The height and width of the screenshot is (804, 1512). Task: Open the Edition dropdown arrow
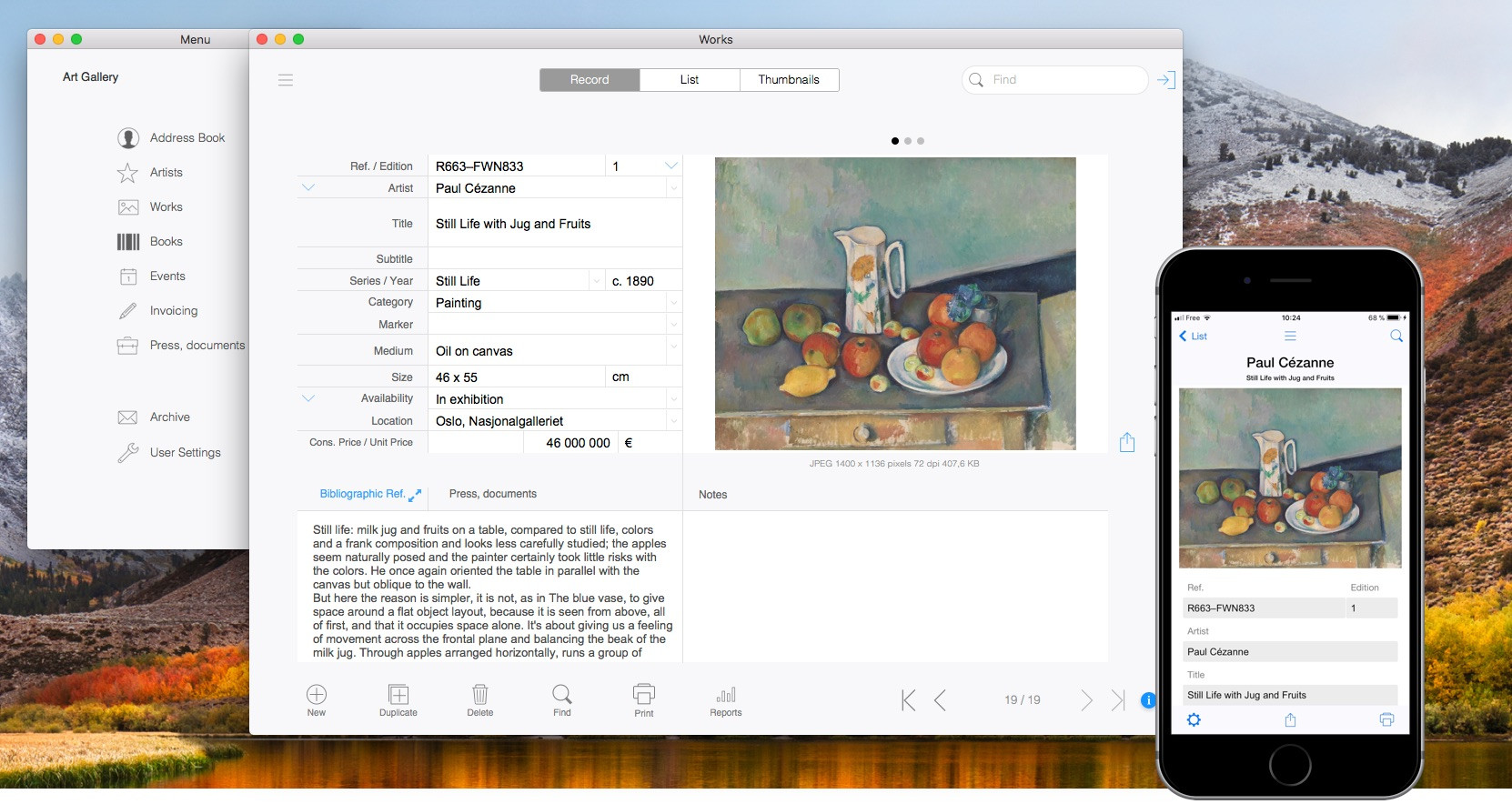(x=671, y=166)
